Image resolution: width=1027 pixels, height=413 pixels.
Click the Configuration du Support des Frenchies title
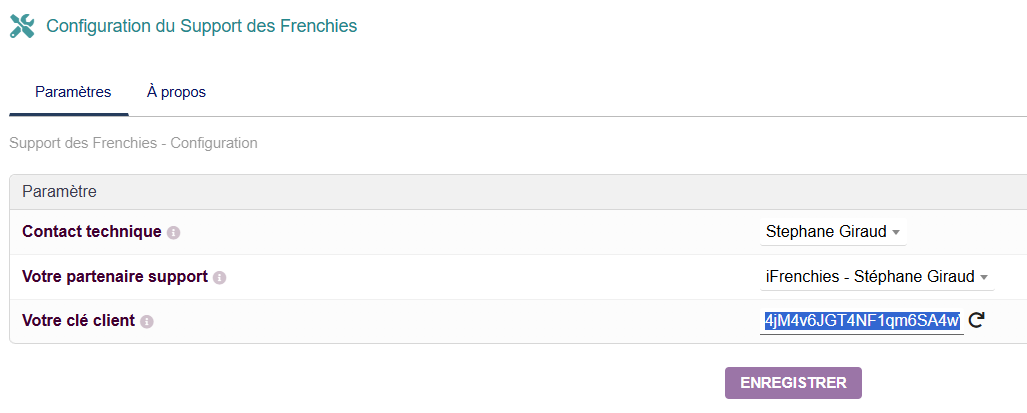tap(201, 26)
